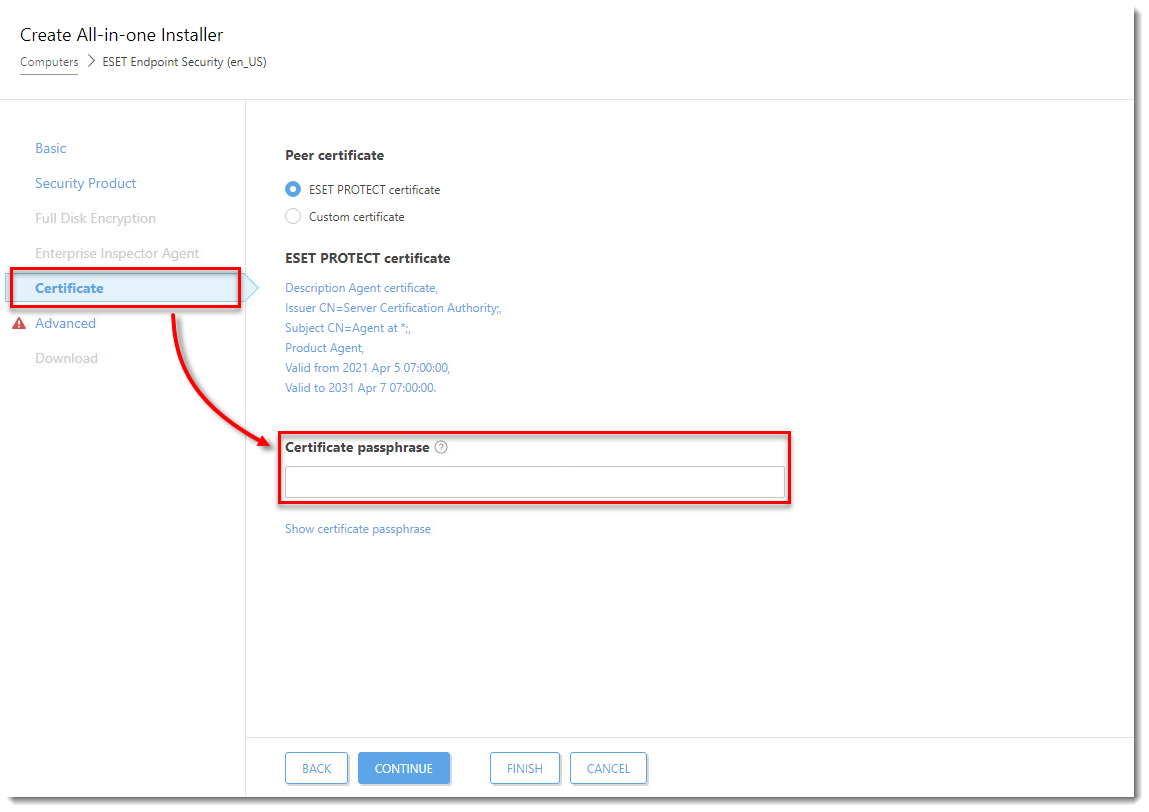This screenshot has height=812, width=1149.
Task: Click the red warning icon next to Advanced
Action: tap(19, 324)
